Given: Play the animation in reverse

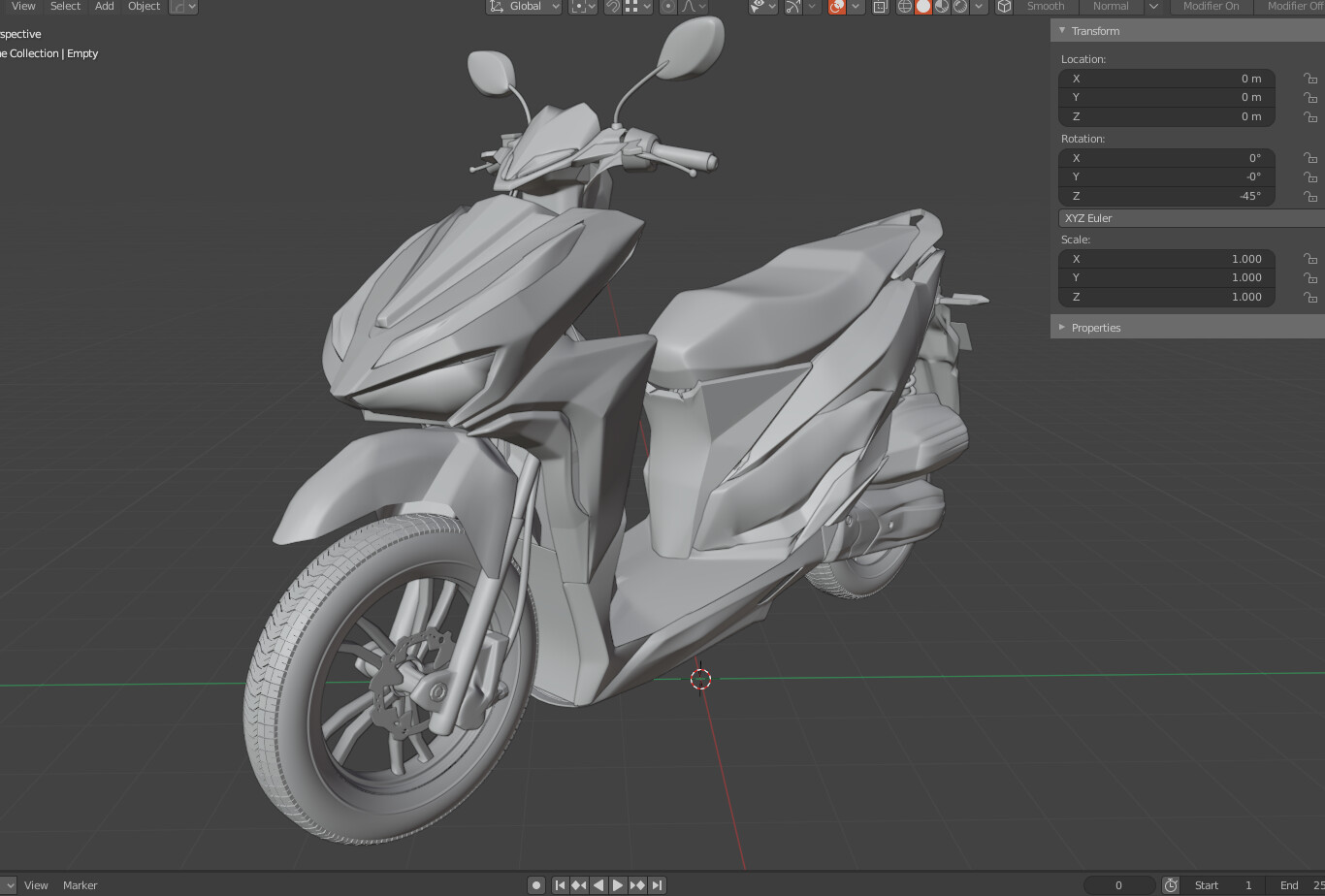Looking at the screenshot, I should click(x=598, y=884).
